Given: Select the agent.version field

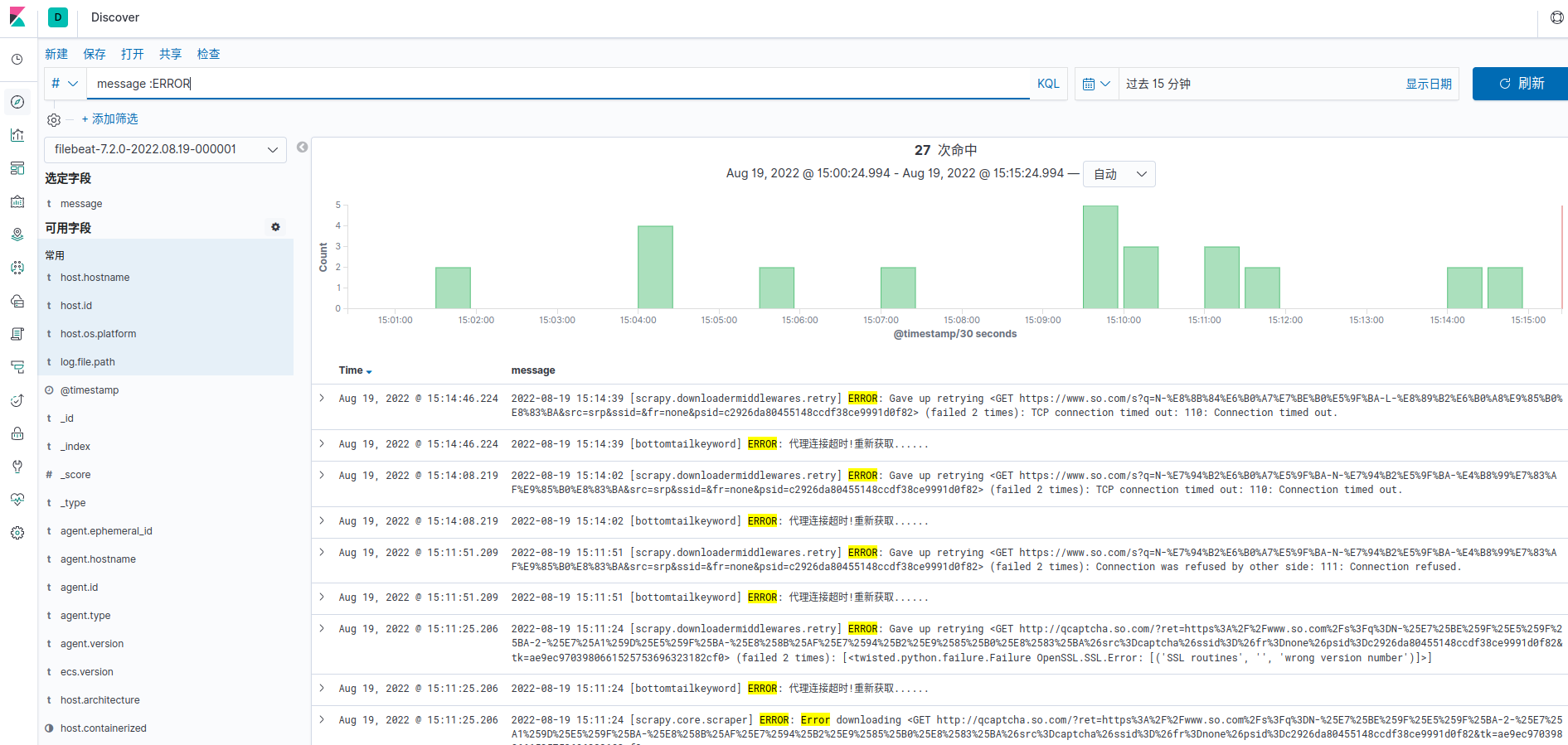Looking at the screenshot, I should click(x=91, y=644).
